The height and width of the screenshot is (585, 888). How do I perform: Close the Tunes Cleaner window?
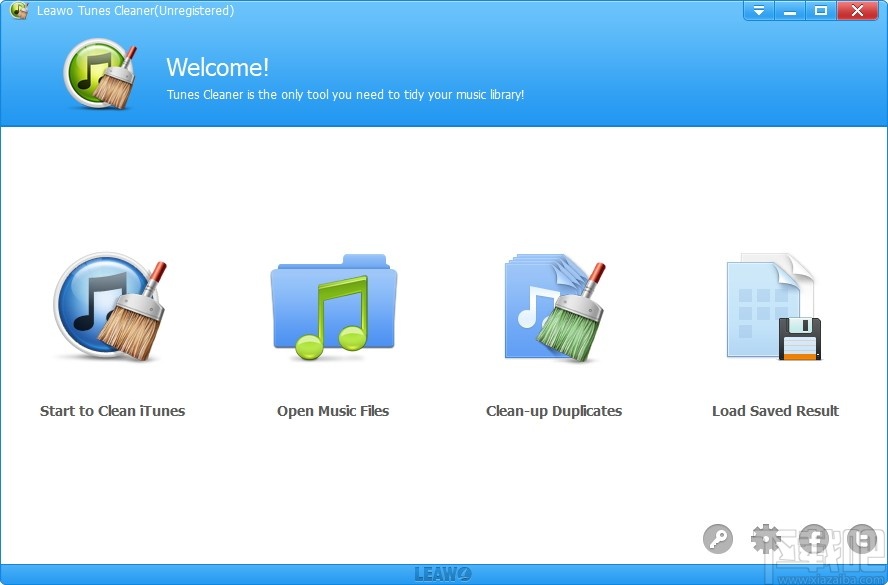[x=858, y=11]
